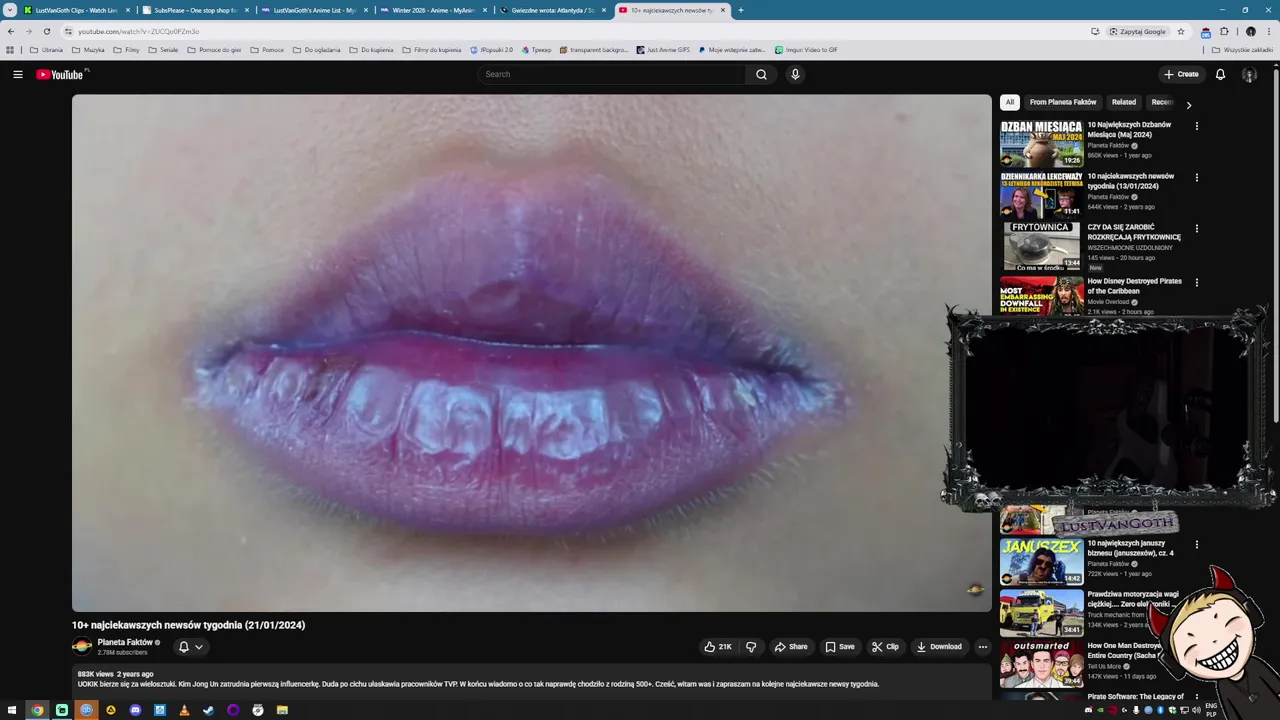Open 'Prawdziwa motoryzacja wagi ciężkiej' video title
This screenshot has width=1280, height=720.
click(1133, 599)
